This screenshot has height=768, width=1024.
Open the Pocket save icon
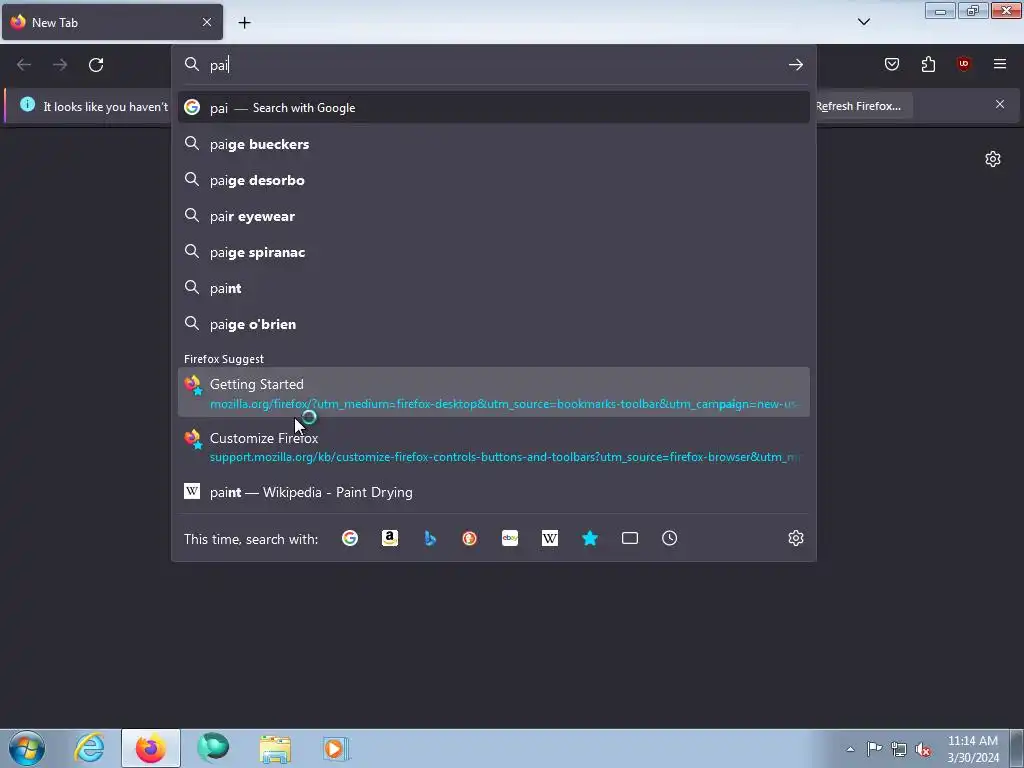coord(891,64)
